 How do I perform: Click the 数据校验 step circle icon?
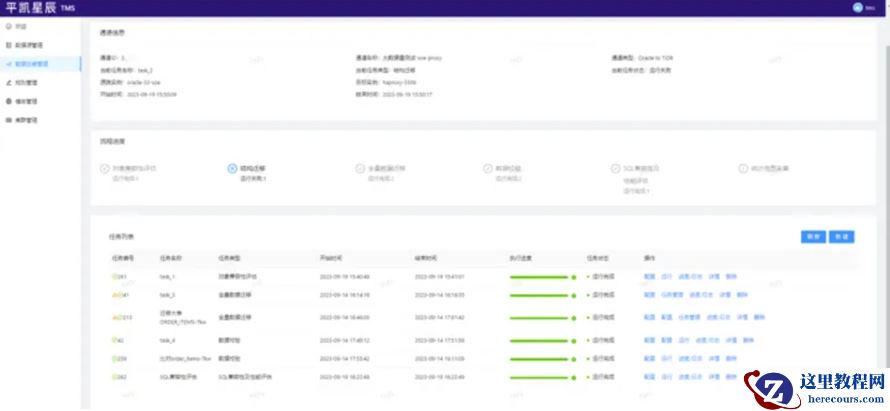click(488, 169)
